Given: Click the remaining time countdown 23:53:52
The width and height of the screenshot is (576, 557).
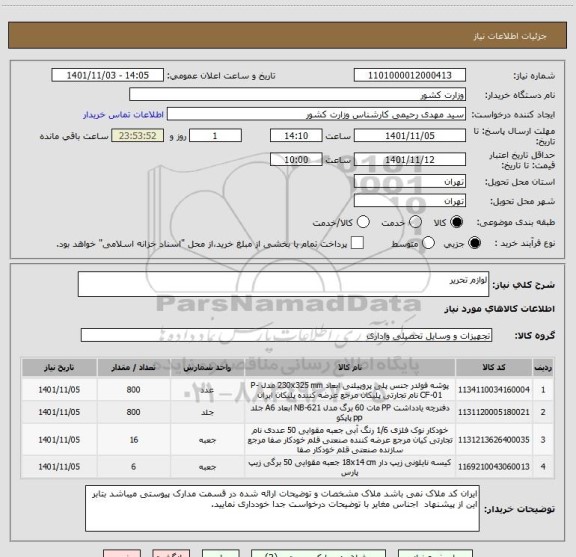Looking at the screenshot, I should pyautogui.click(x=138, y=136).
